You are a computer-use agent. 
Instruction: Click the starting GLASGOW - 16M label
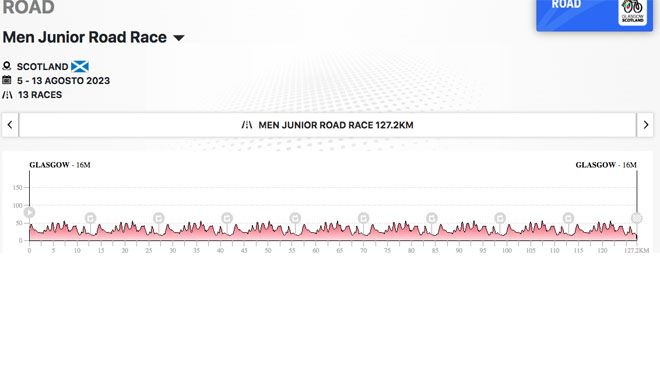pyautogui.click(x=60, y=165)
